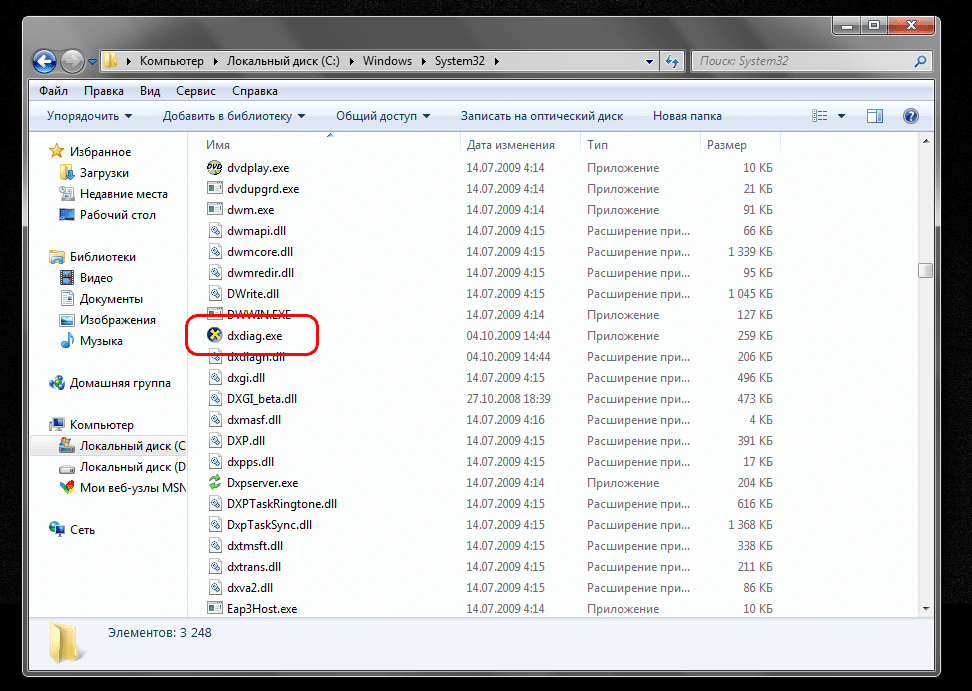The height and width of the screenshot is (691, 972).
Task: Select the Dxpserver.exe sync icon
Action: point(214,482)
